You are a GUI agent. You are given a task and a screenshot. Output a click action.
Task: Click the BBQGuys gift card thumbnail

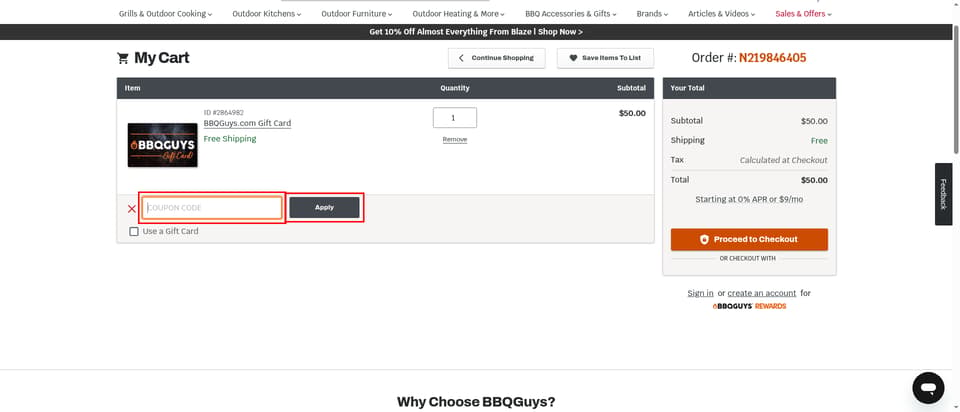pyautogui.click(x=163, y=145)
